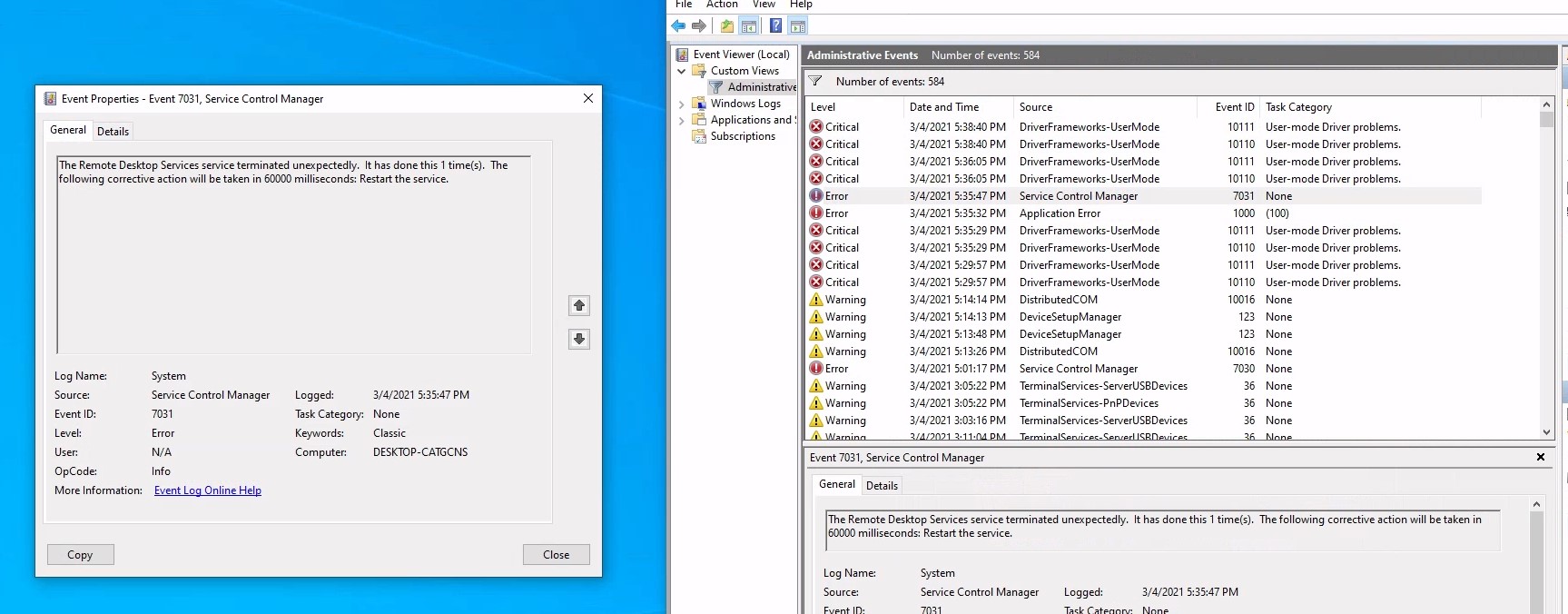The image size is (1568, 614).
Task: Collapse the Custom Views tree node
Action: [x=682, y=71]
